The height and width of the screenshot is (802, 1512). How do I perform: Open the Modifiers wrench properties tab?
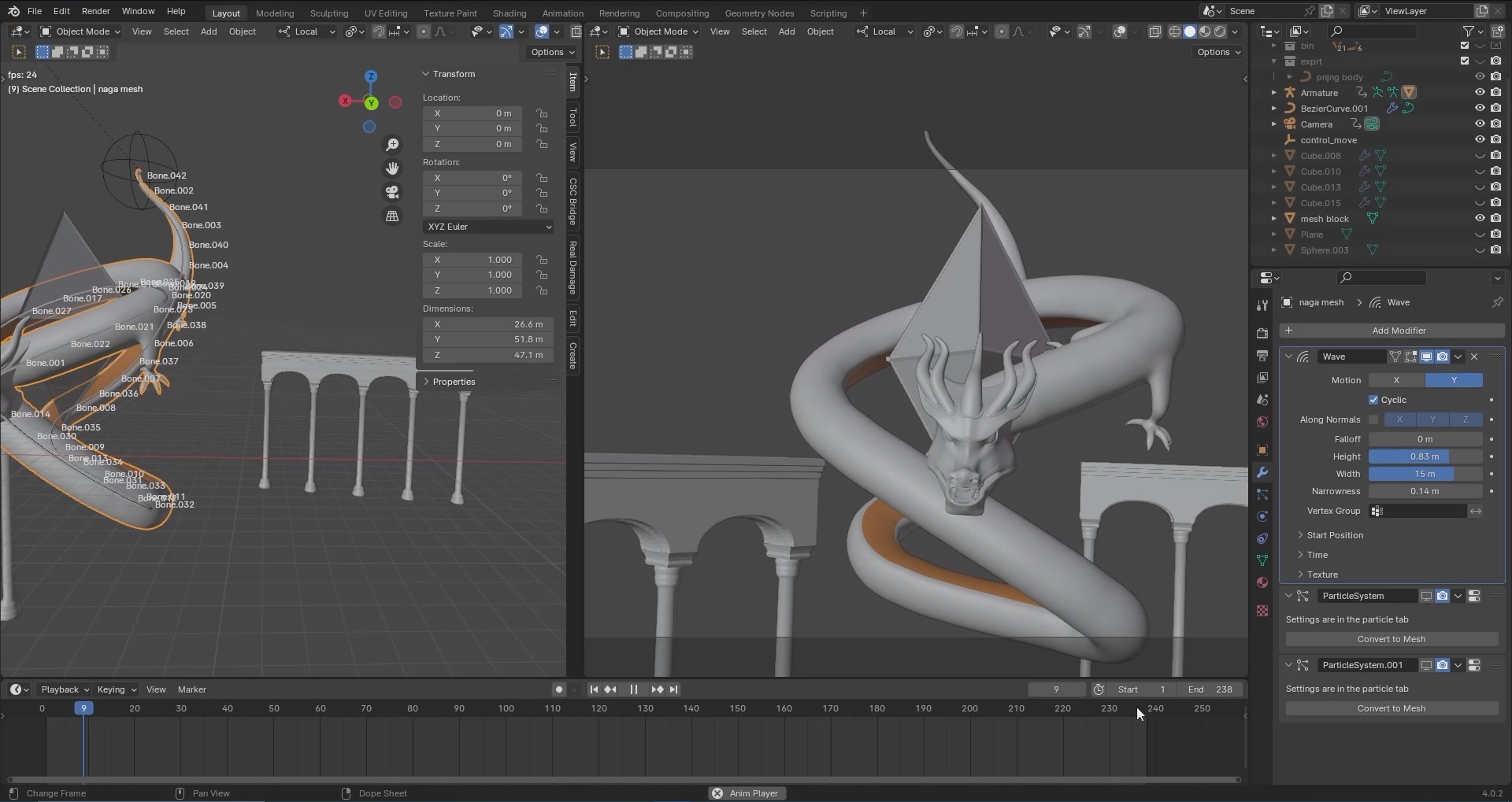click(x=1262, y=472)
